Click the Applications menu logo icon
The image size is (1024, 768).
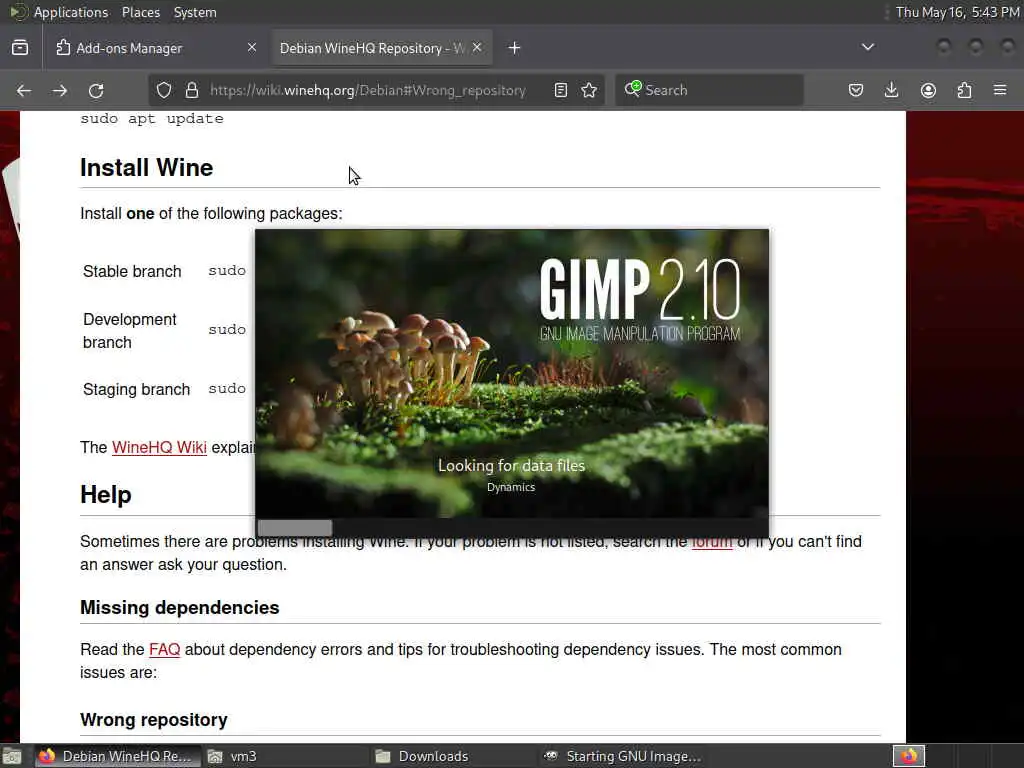18,12
